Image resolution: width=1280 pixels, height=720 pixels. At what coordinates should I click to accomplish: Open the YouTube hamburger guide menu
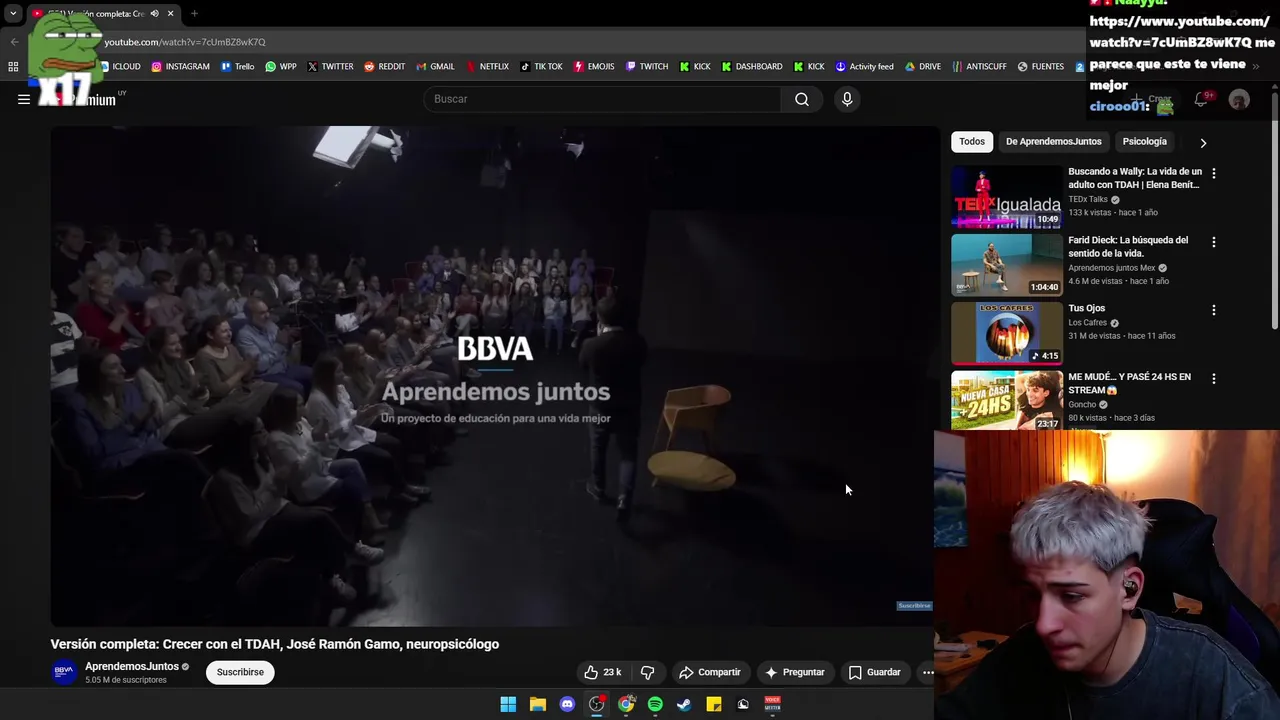tap(24, 99)
